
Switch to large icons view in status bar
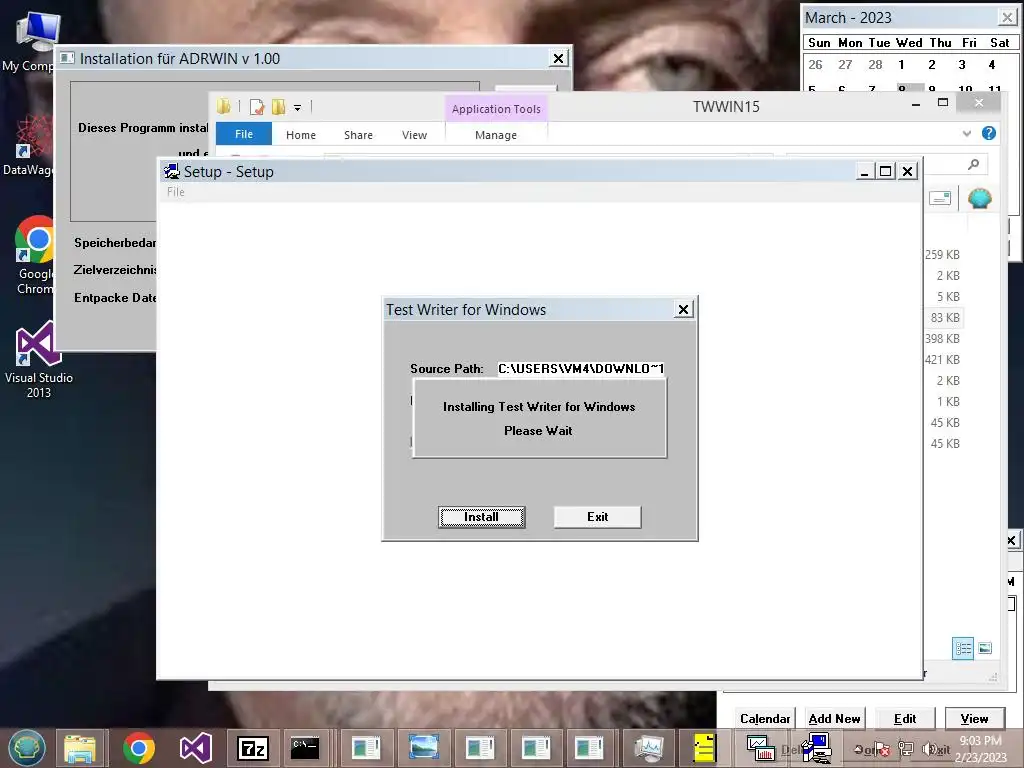tap(985, 648)
